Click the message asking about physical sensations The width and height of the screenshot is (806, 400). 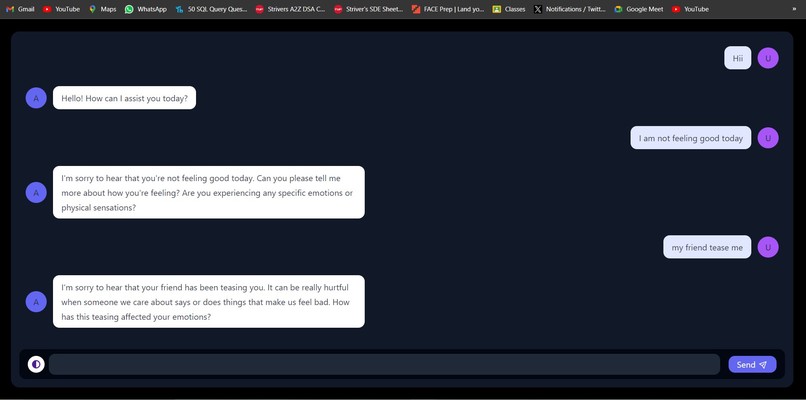click(209, 192)
